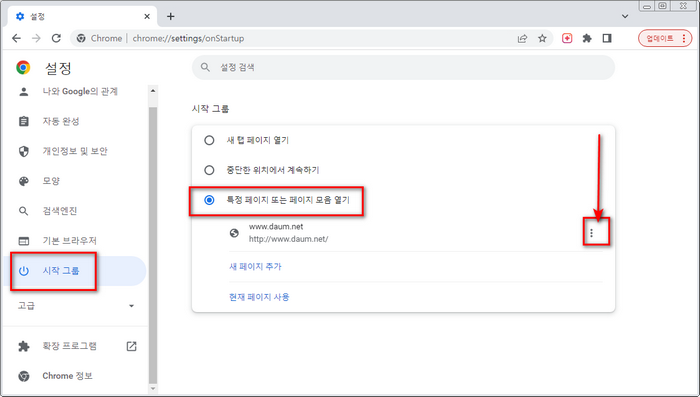The image size is (700, 397).
Task: Open more actions menu for www.daum.net
Action: [x=592, y=233]
